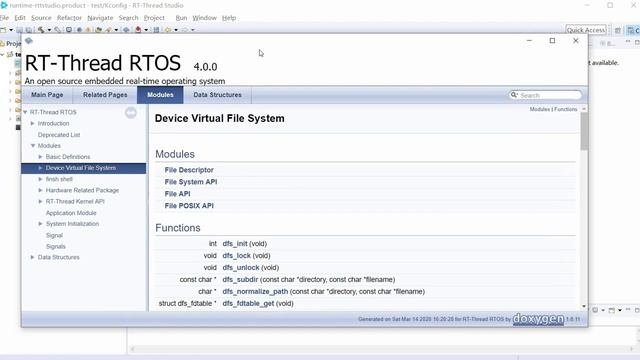Expand the Data Structures tree arrow

tap(32, 257)
